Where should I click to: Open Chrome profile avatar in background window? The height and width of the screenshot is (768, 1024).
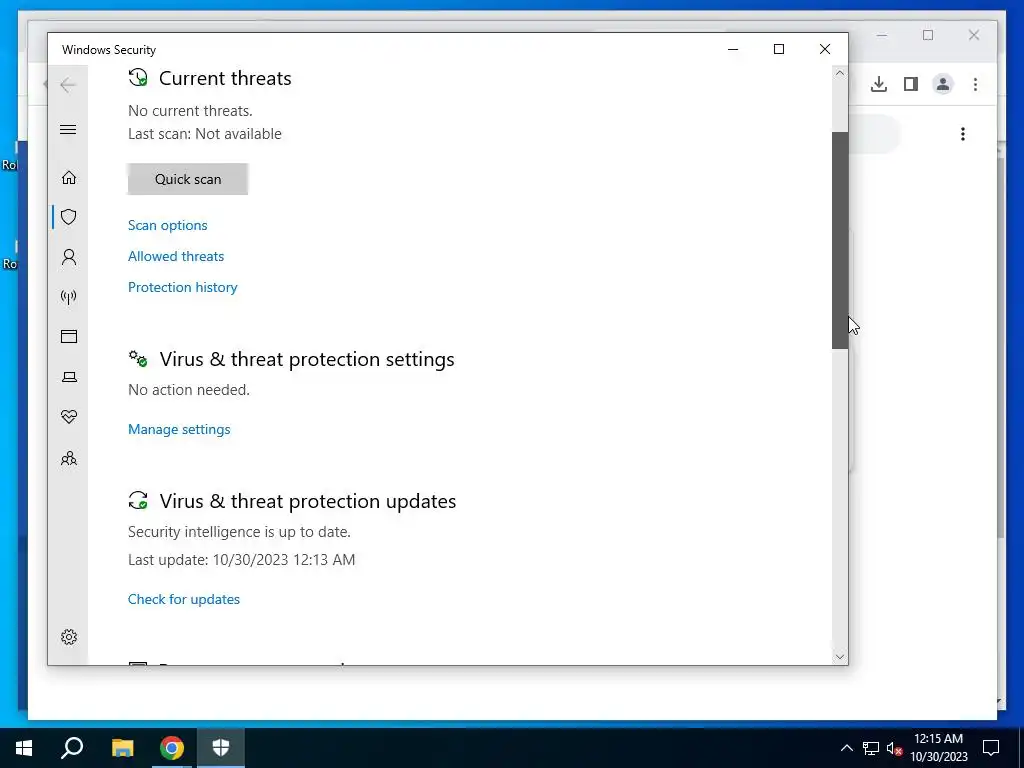[x=943, y=84]
